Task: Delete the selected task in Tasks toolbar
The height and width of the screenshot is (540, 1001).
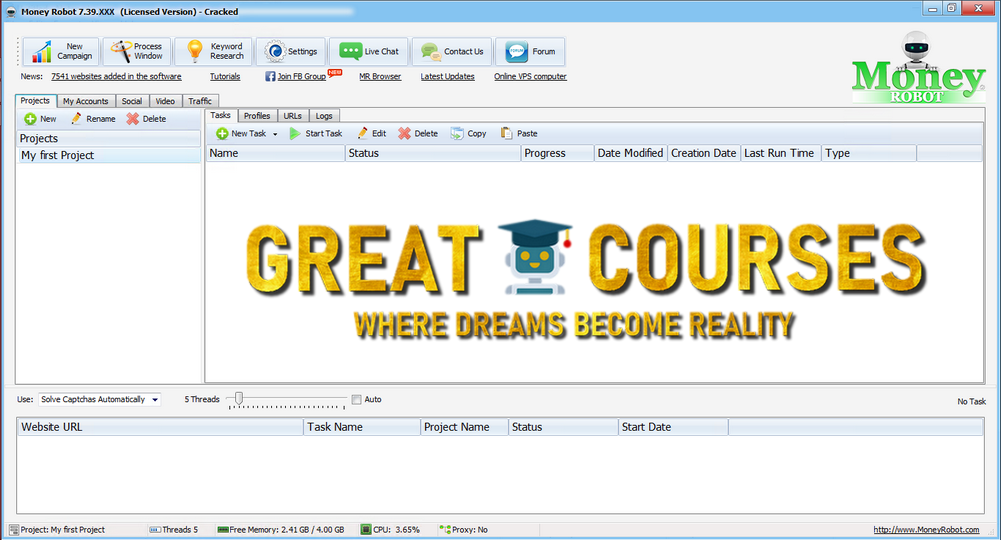Action: 418,133
